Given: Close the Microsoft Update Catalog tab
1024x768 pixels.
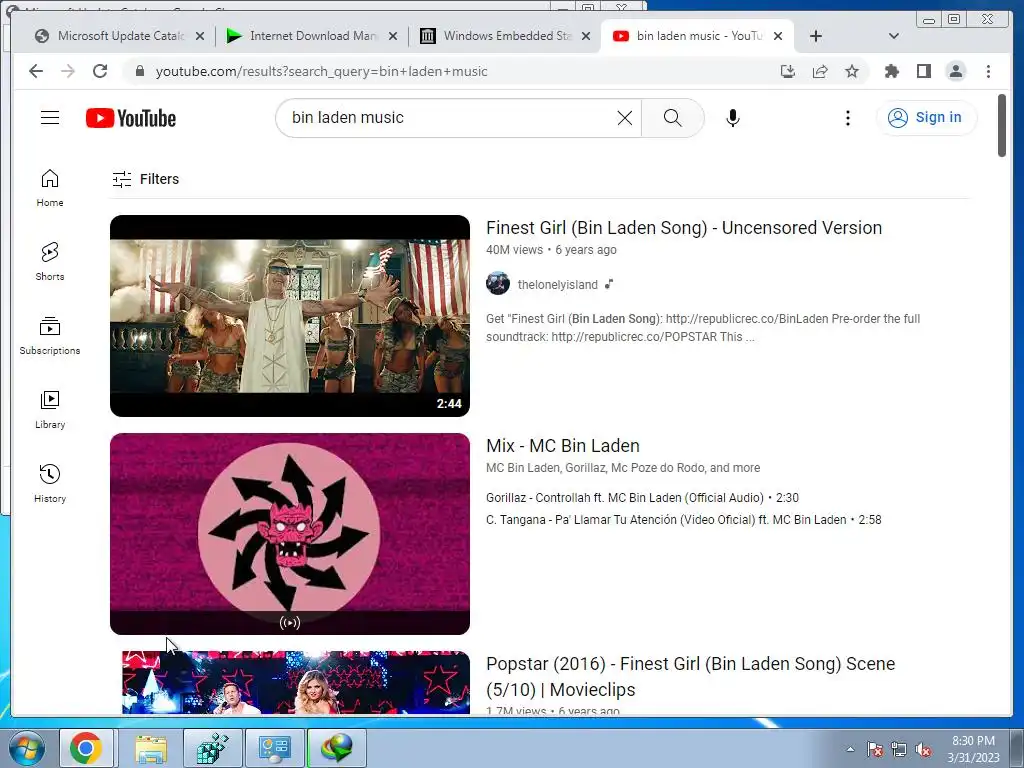Looking at the screenshot, I should click(200, 36).
